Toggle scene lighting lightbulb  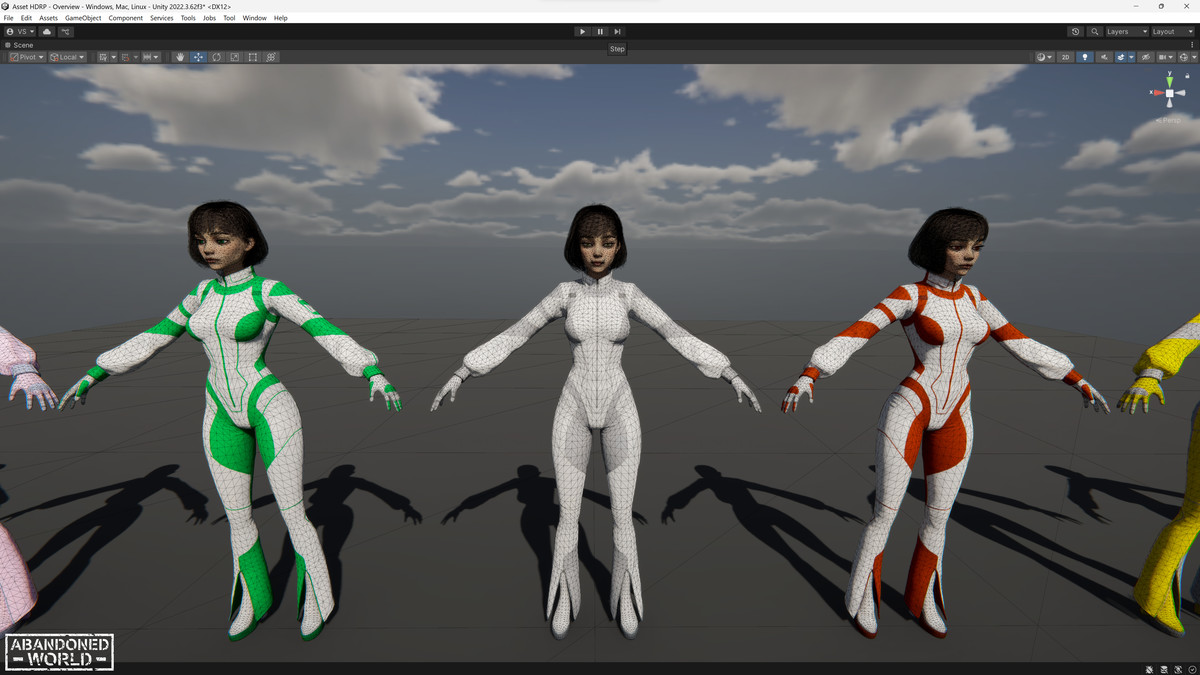tap(1085, 57)
